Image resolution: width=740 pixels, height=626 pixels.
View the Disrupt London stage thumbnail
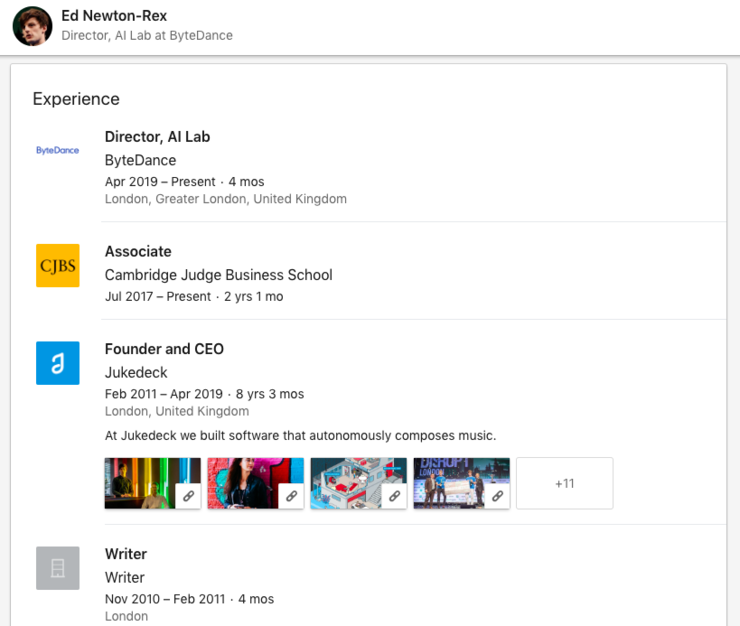(x=461, y=483)
